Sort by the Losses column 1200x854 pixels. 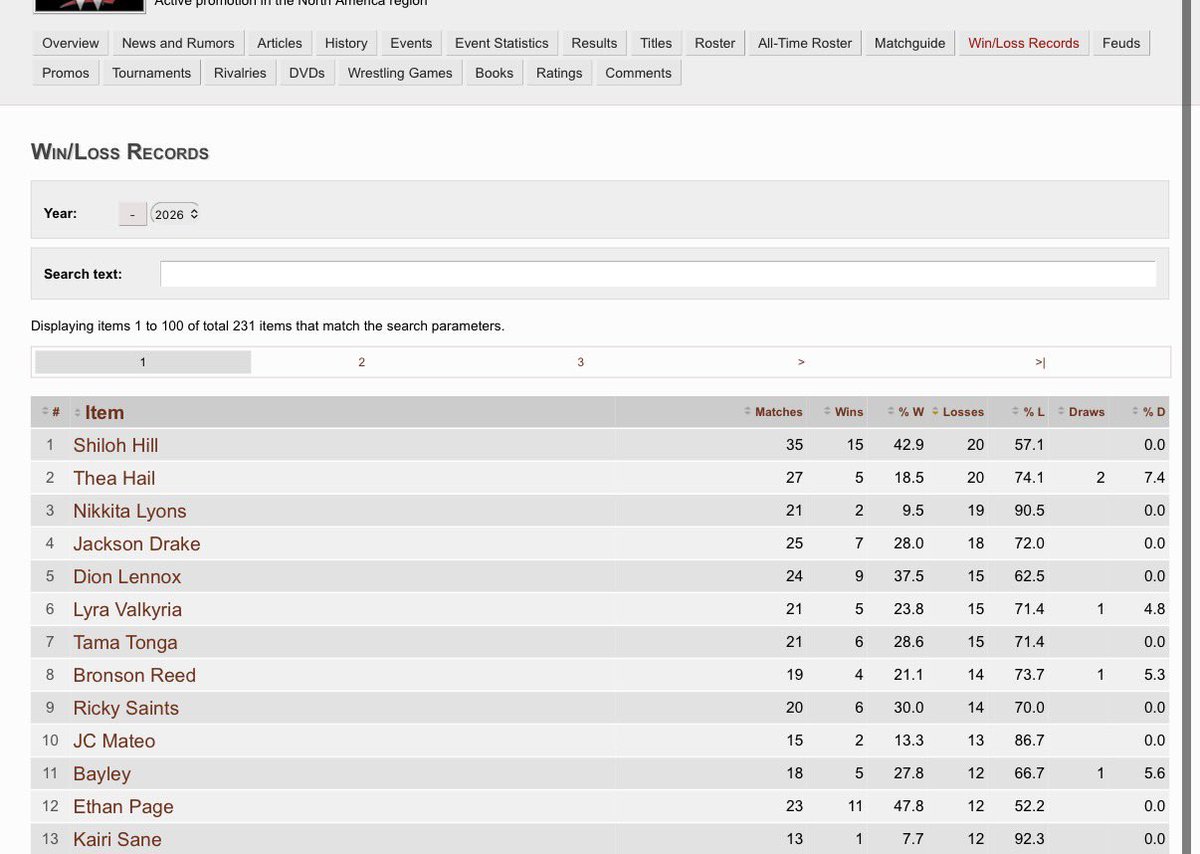point(958,412)
